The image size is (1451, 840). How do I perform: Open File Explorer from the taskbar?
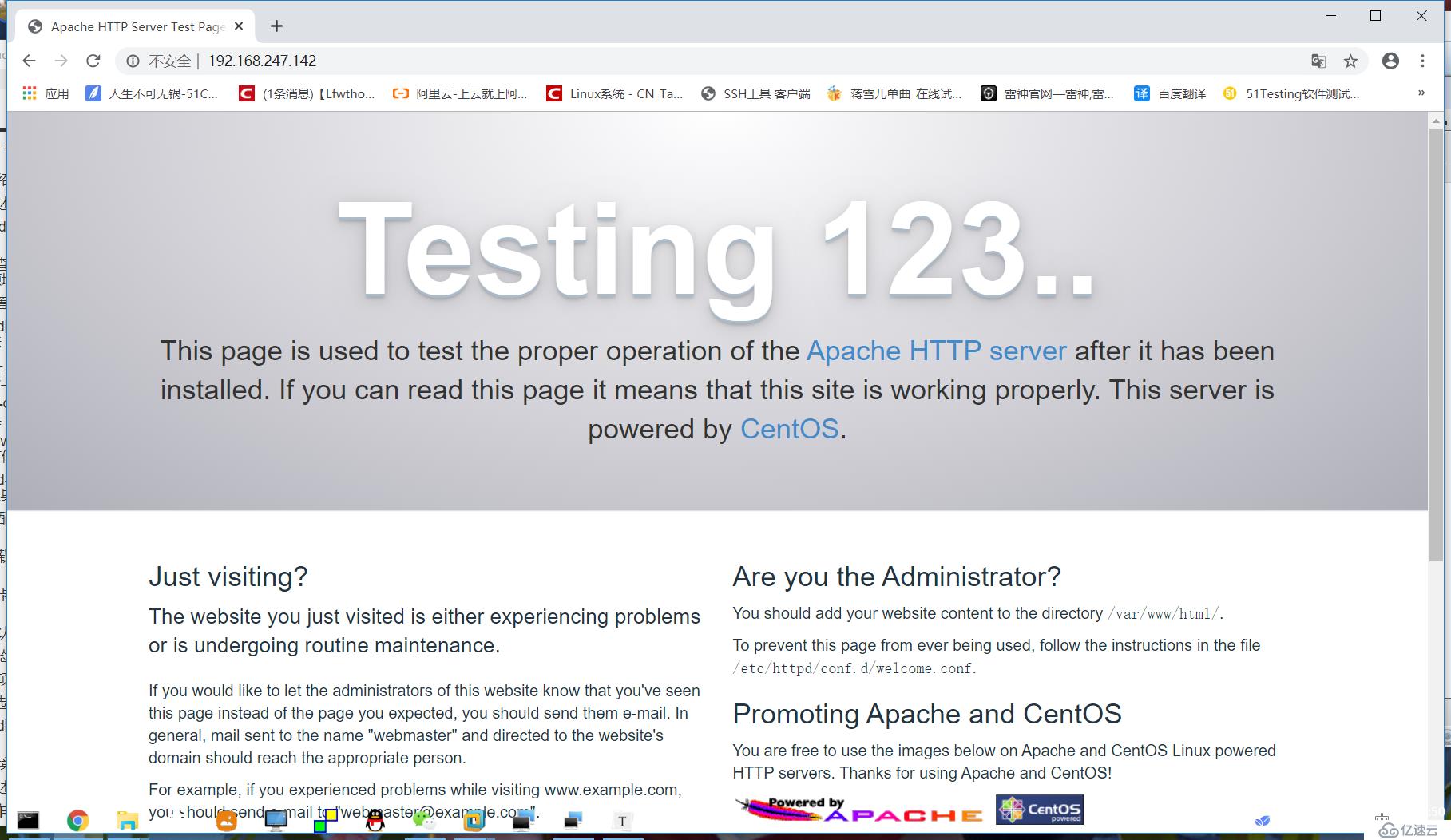pyautogui.click(x=127, y=820)
